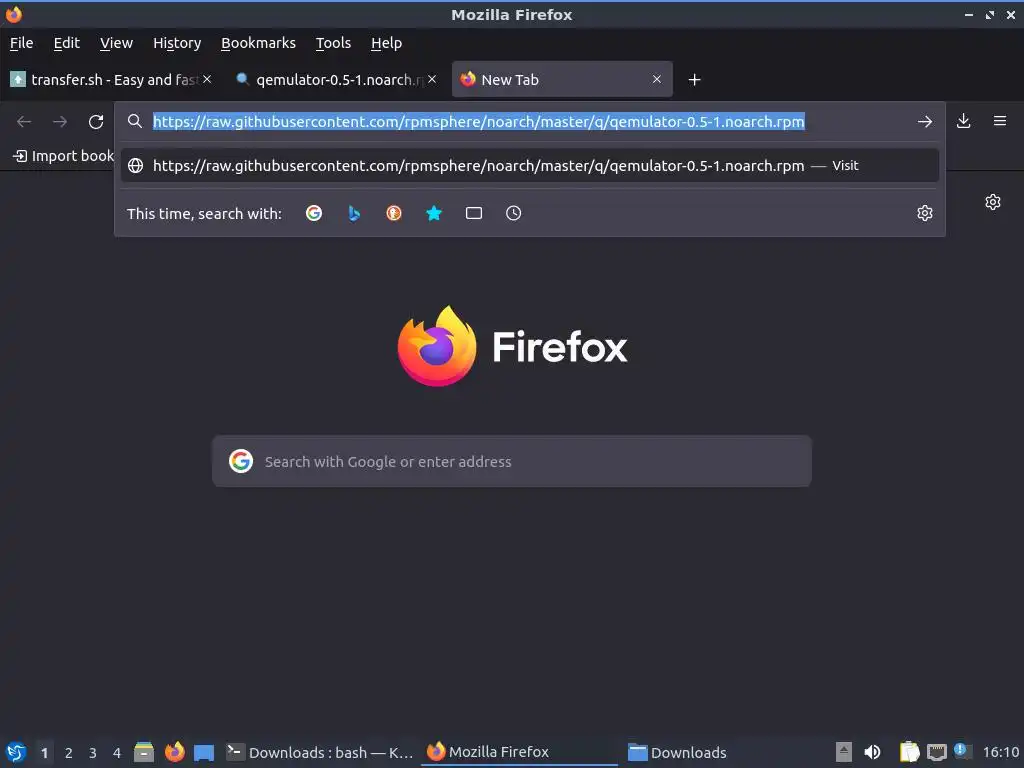1024x768 pixels.
Task: Click the Search with Google box
Action: (x=512, y=461)
